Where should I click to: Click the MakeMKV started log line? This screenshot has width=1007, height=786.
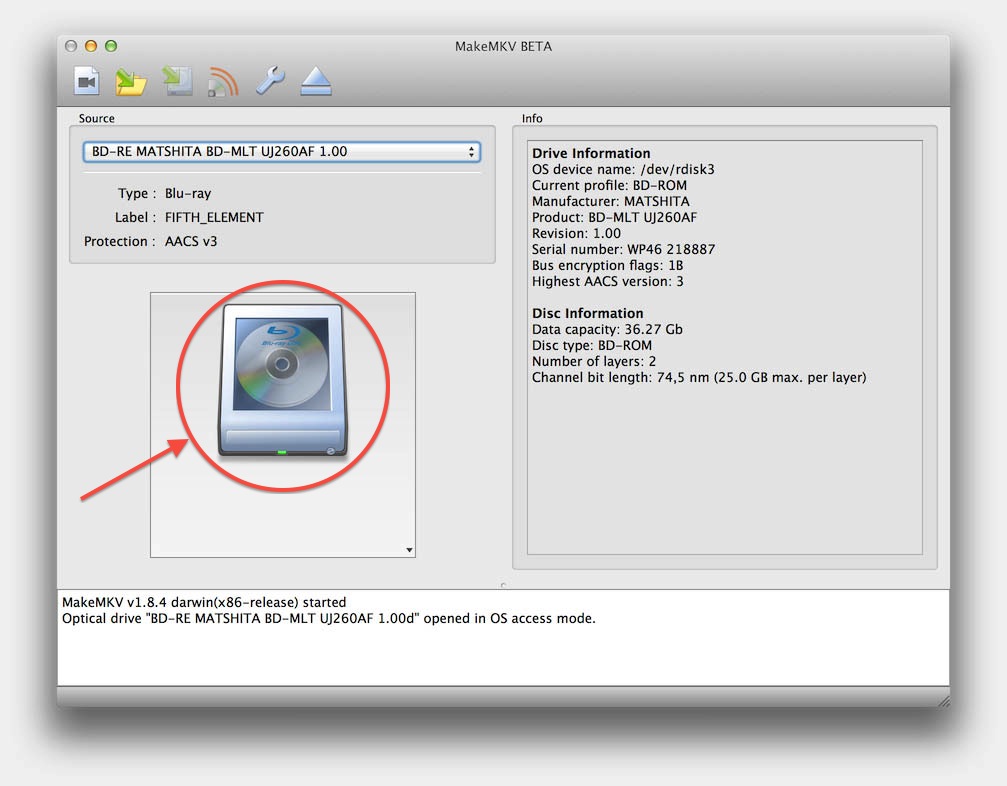(204, 602)
